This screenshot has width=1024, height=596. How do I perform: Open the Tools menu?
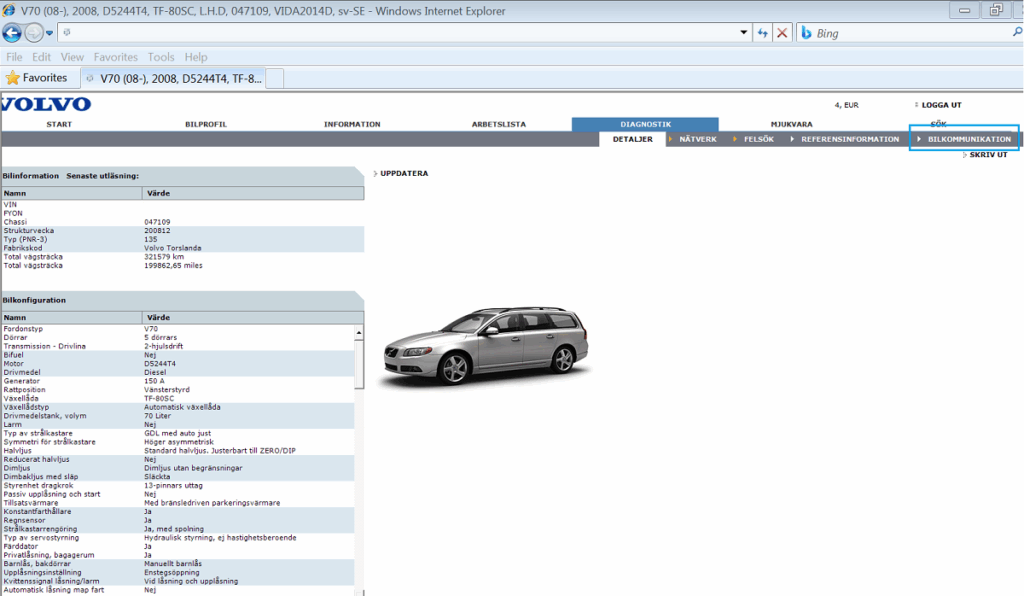[x=160, y=57]
